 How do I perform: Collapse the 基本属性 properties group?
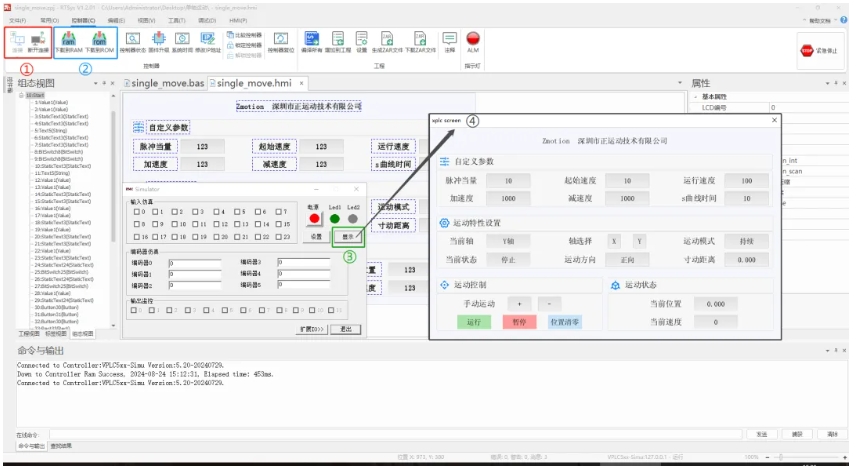(696, 97)
